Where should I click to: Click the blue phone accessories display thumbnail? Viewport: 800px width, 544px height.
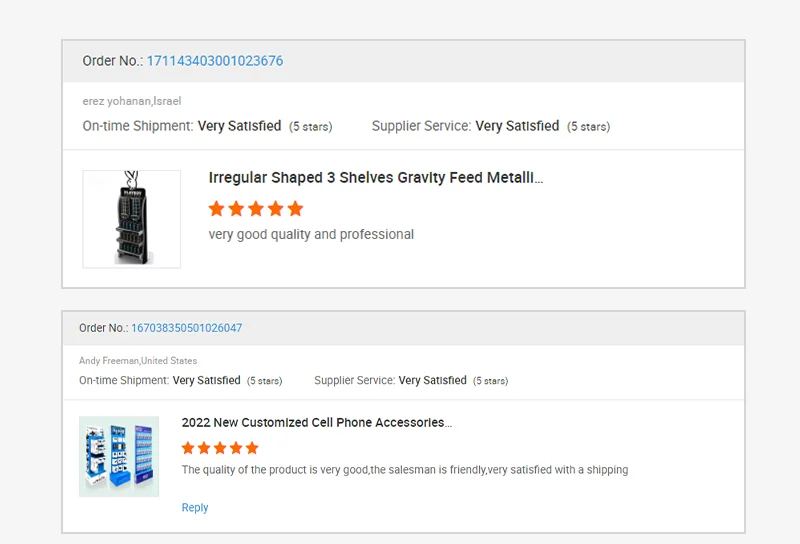click(x=119, y=457)
